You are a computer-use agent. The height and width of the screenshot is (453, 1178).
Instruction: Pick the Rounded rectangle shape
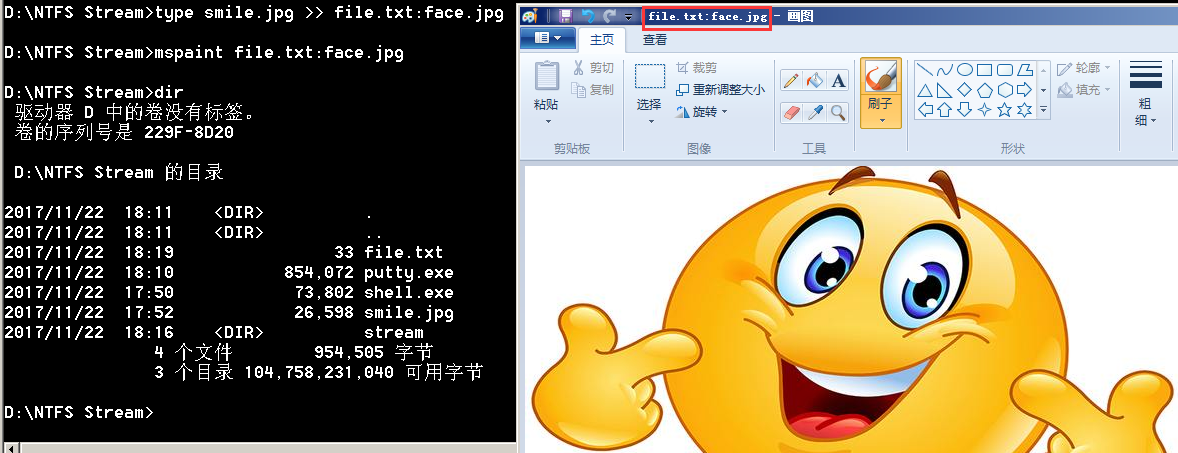click(x=1004, y=70)
